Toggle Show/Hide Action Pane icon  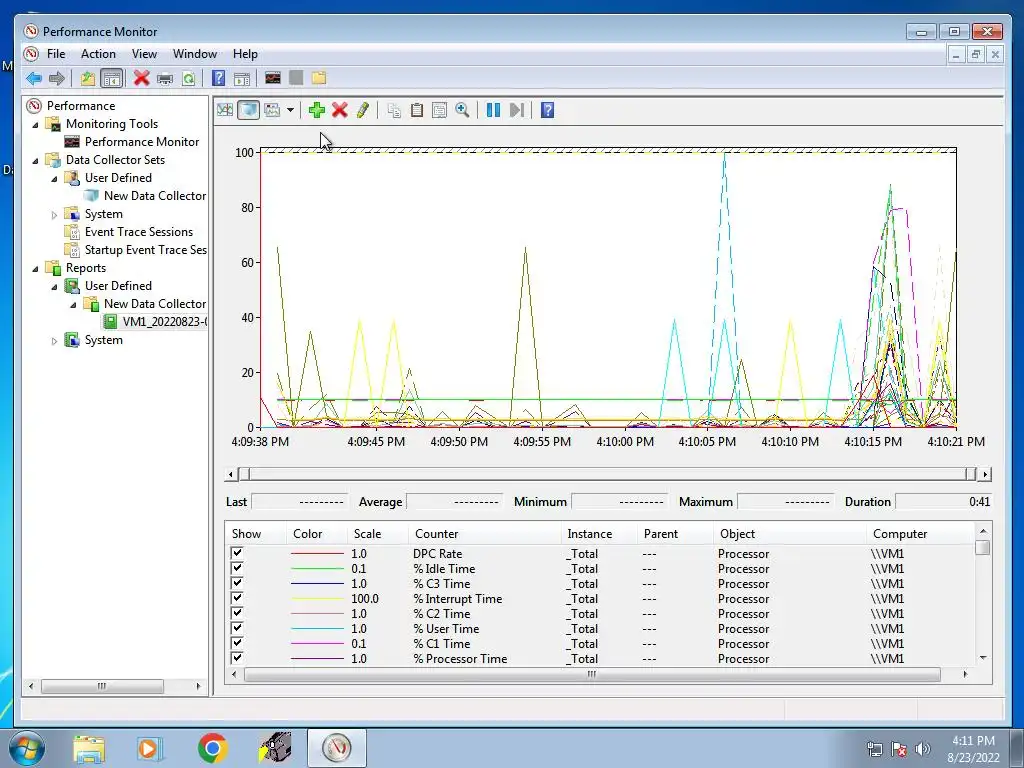pyautogui.click(x=242, y=78)
